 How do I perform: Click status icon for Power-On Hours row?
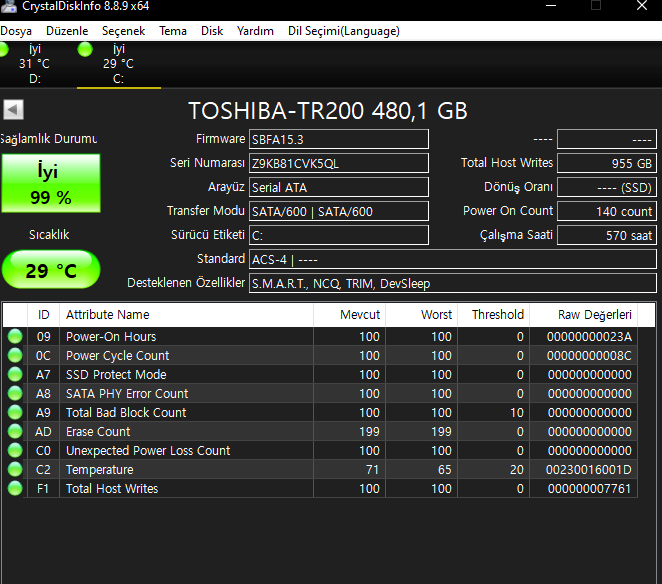[15, 337]
